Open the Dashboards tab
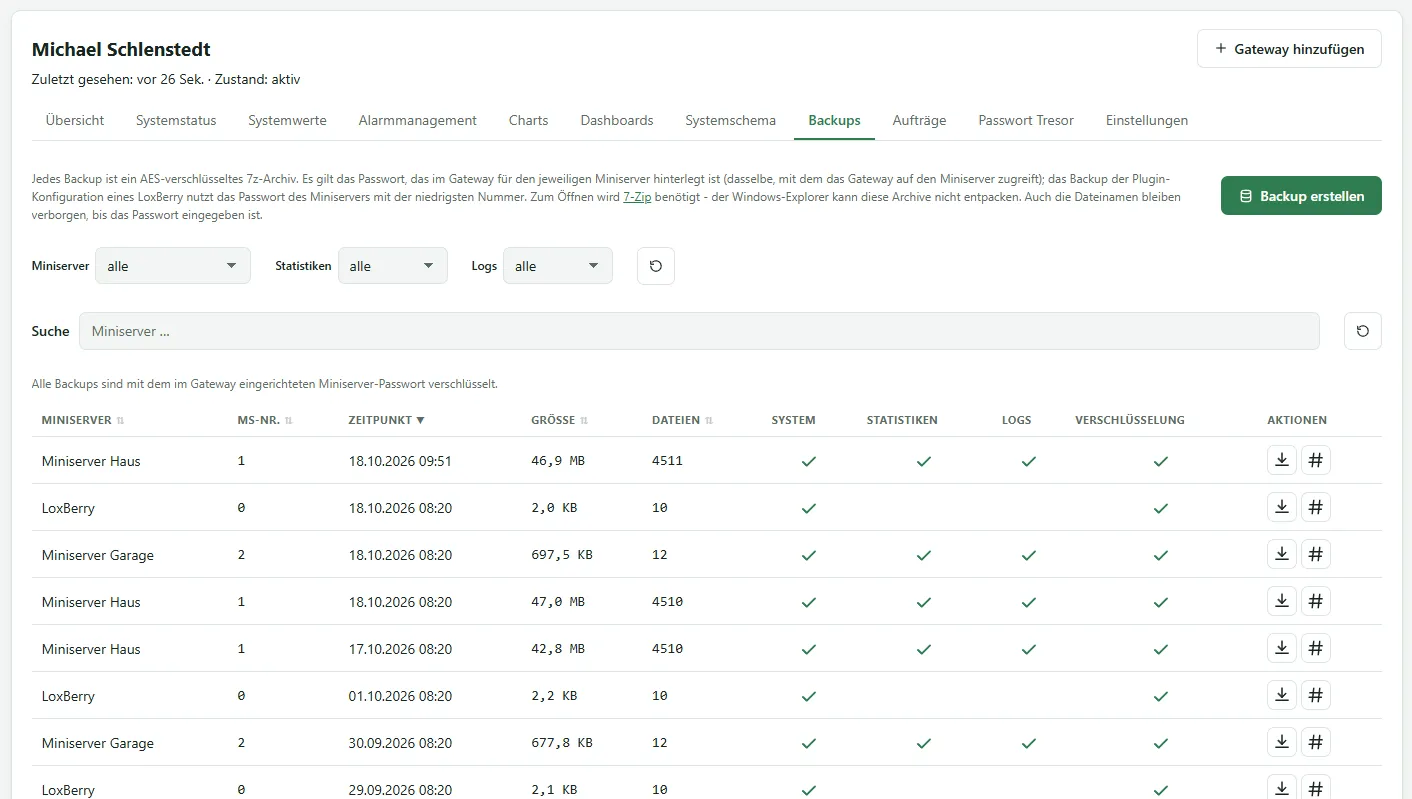This screenshot has height=799, width=1412. [617, 120]
